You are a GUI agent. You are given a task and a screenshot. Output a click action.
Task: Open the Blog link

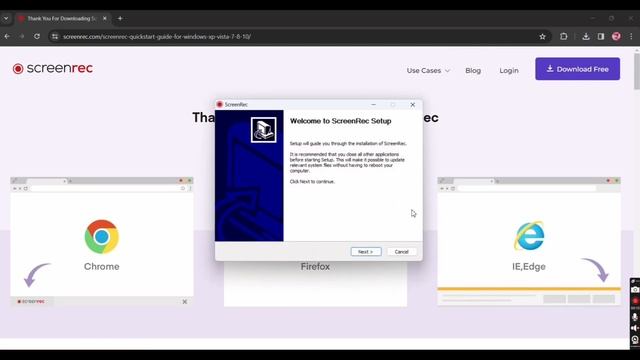coord(473,71)
